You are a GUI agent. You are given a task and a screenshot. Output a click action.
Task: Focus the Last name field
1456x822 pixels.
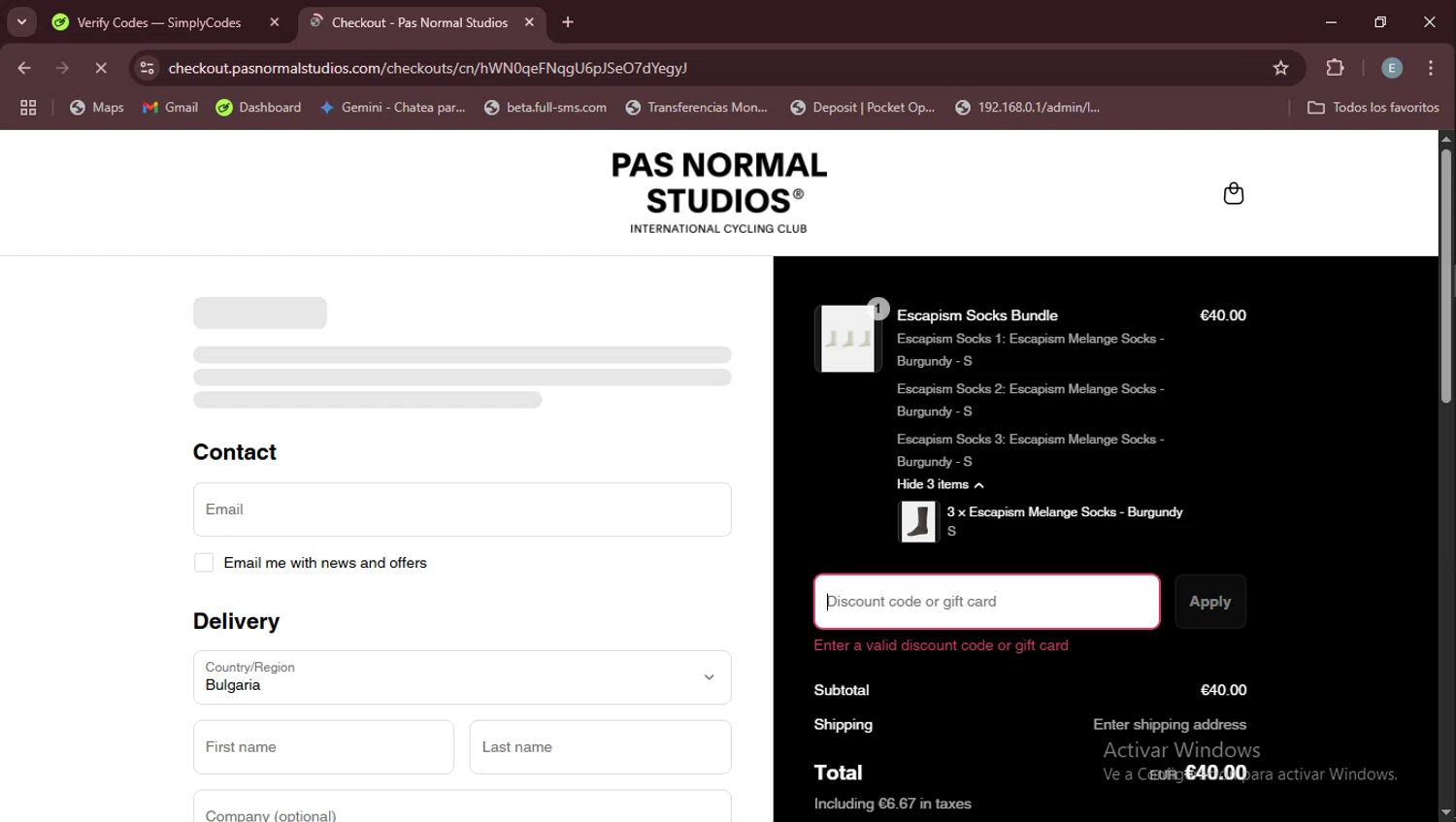pyautogui.click(x=600, y=747)
